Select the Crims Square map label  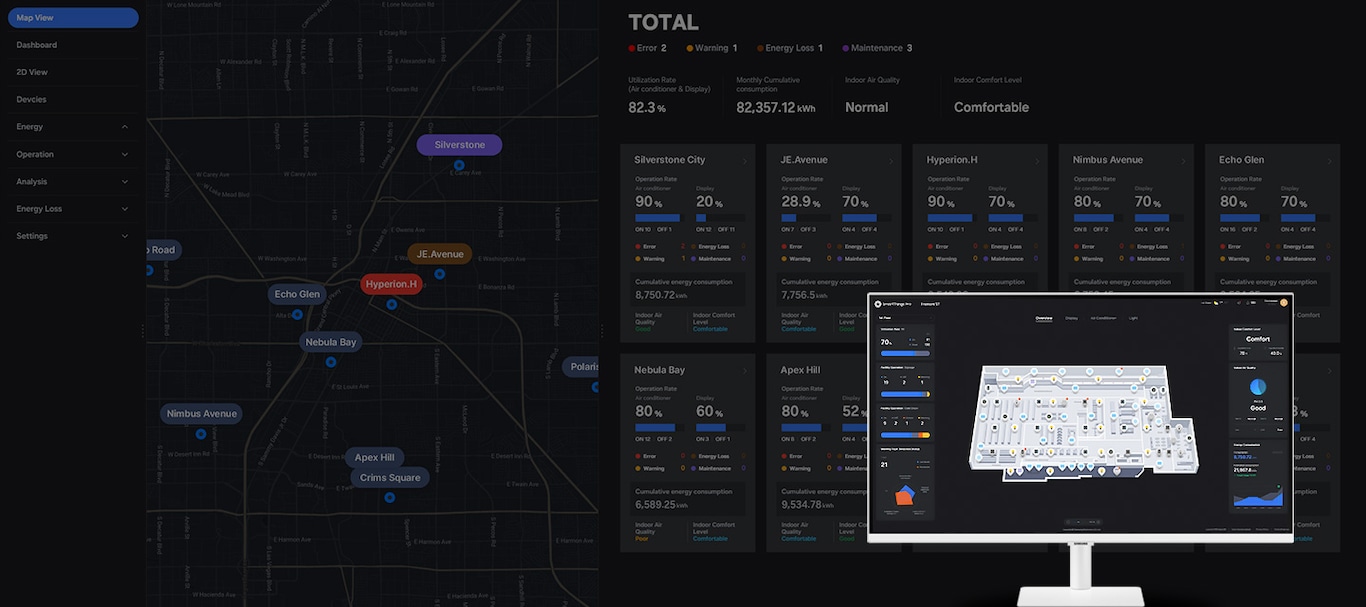(x=390, y=478)
